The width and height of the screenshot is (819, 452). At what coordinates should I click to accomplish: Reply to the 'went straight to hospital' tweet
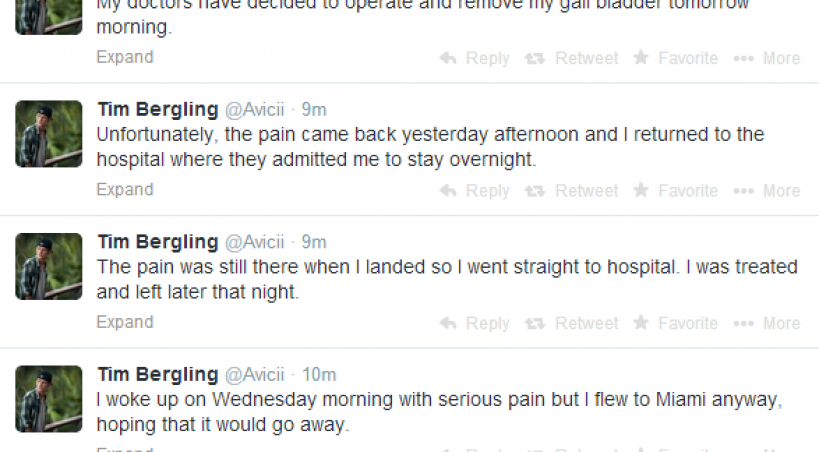(475, 324)
